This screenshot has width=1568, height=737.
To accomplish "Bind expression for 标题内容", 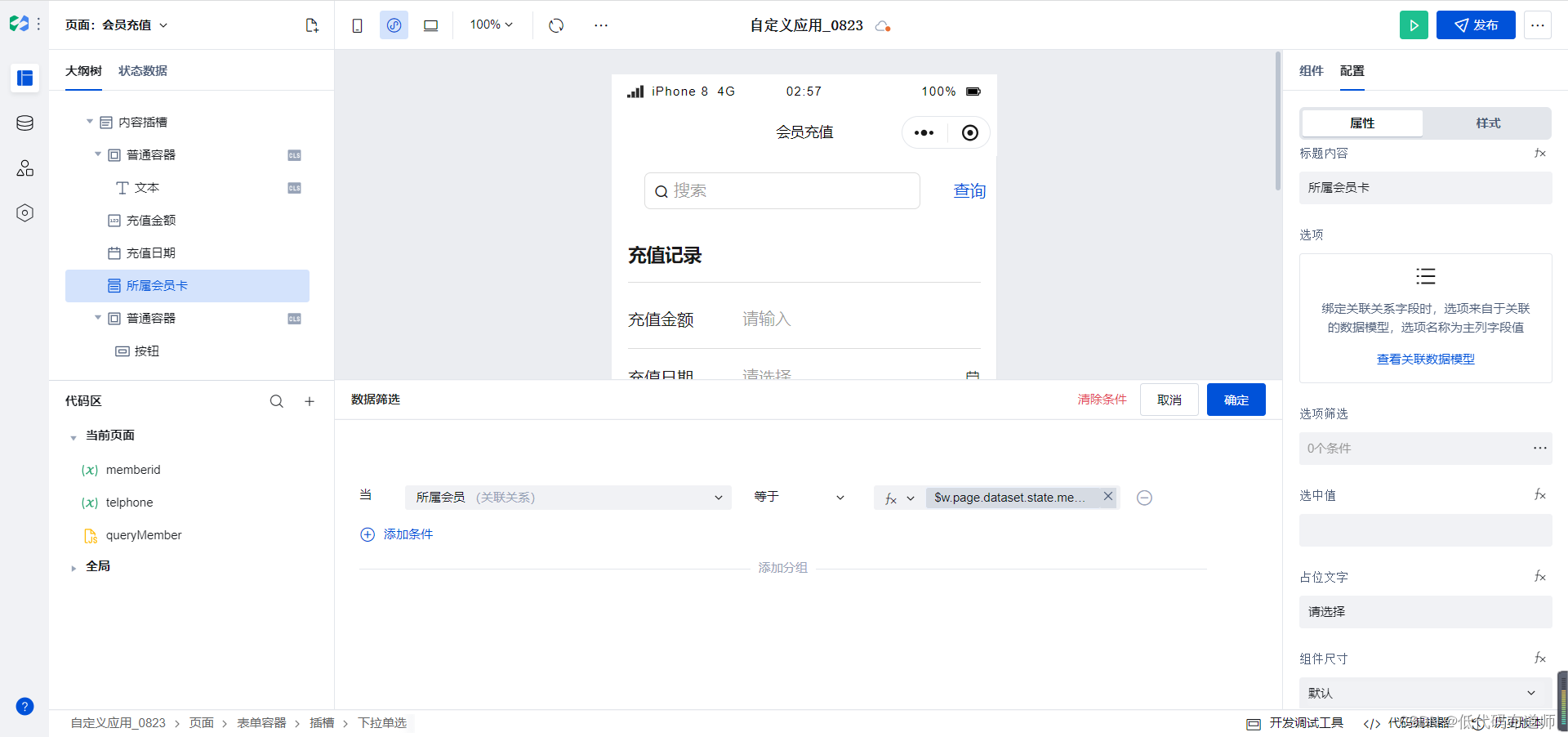I will (x=1540, y=153).
